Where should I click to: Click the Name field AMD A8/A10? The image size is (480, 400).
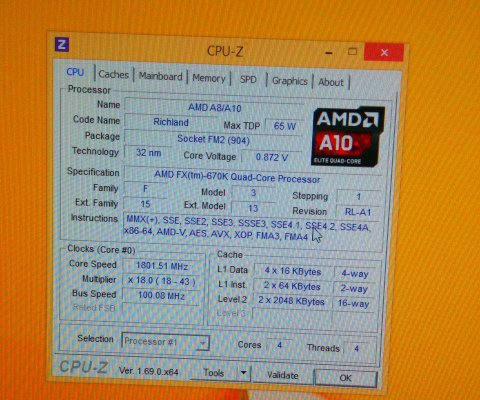pos(214,108)
